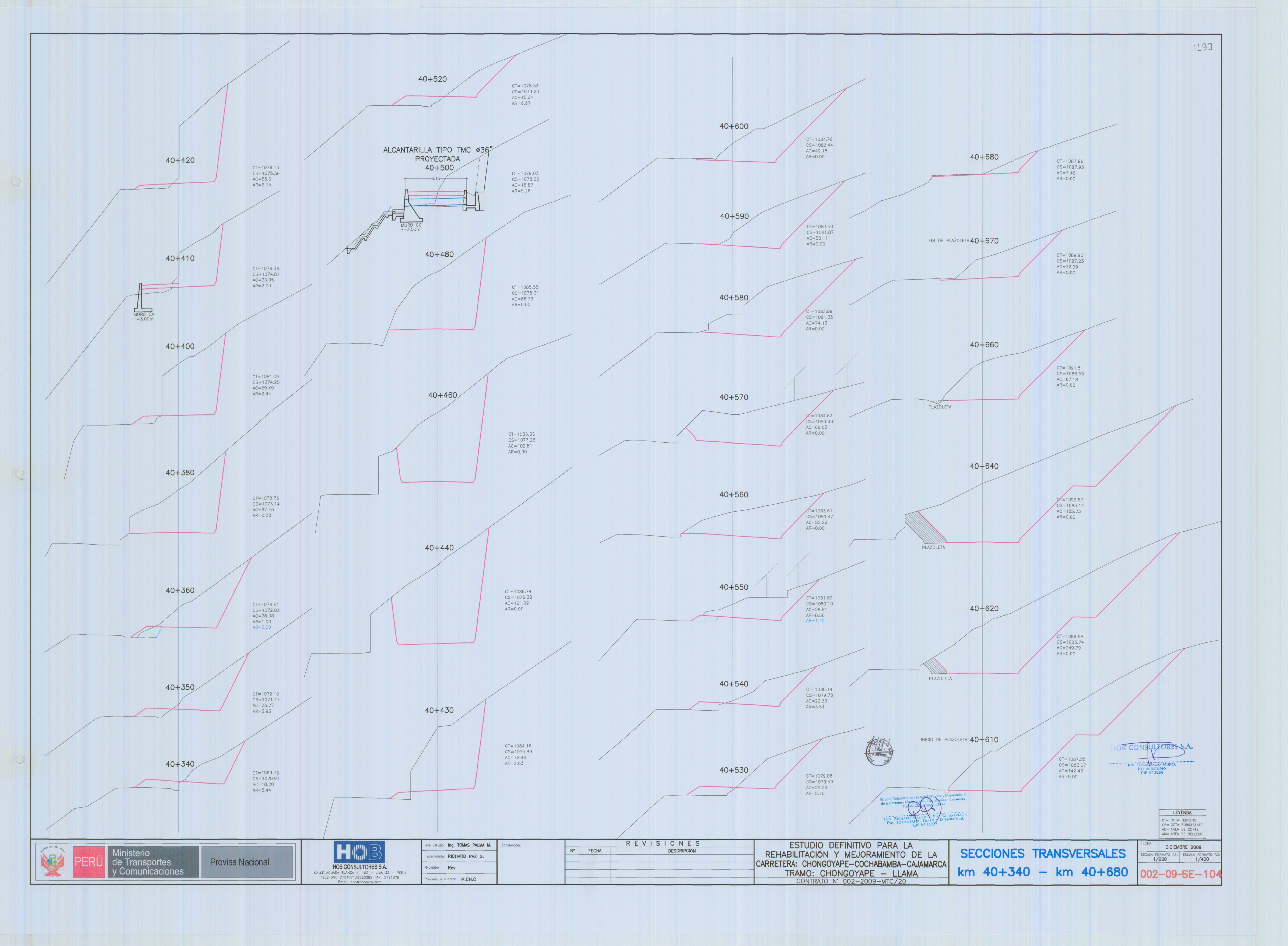The image size is (1288, 946).
Task: Click the DICIEMBRE 2009 date
Action: click(1183, 847)
